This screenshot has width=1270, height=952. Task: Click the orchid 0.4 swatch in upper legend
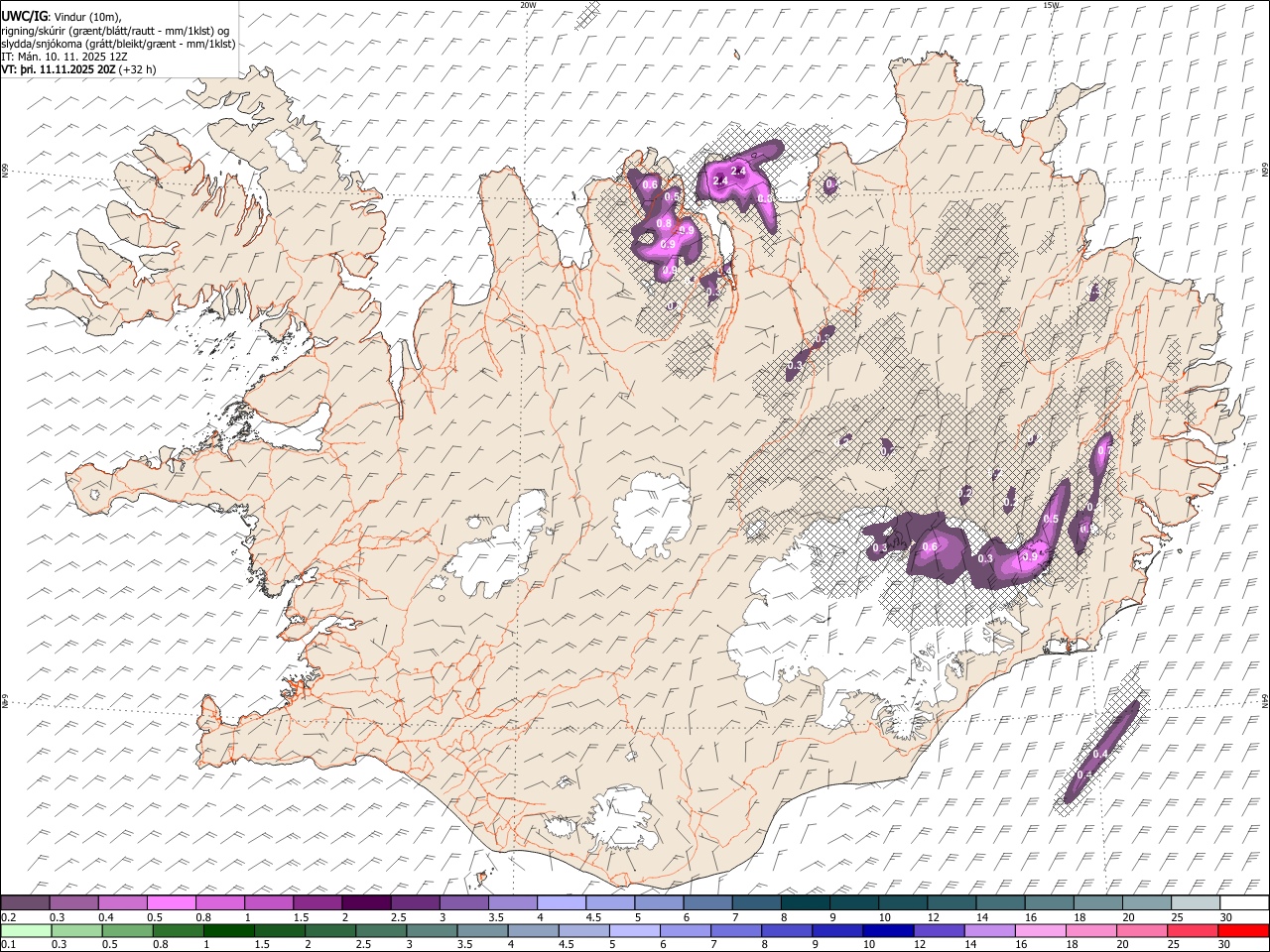pyautogui.click(x=123, y=903)
